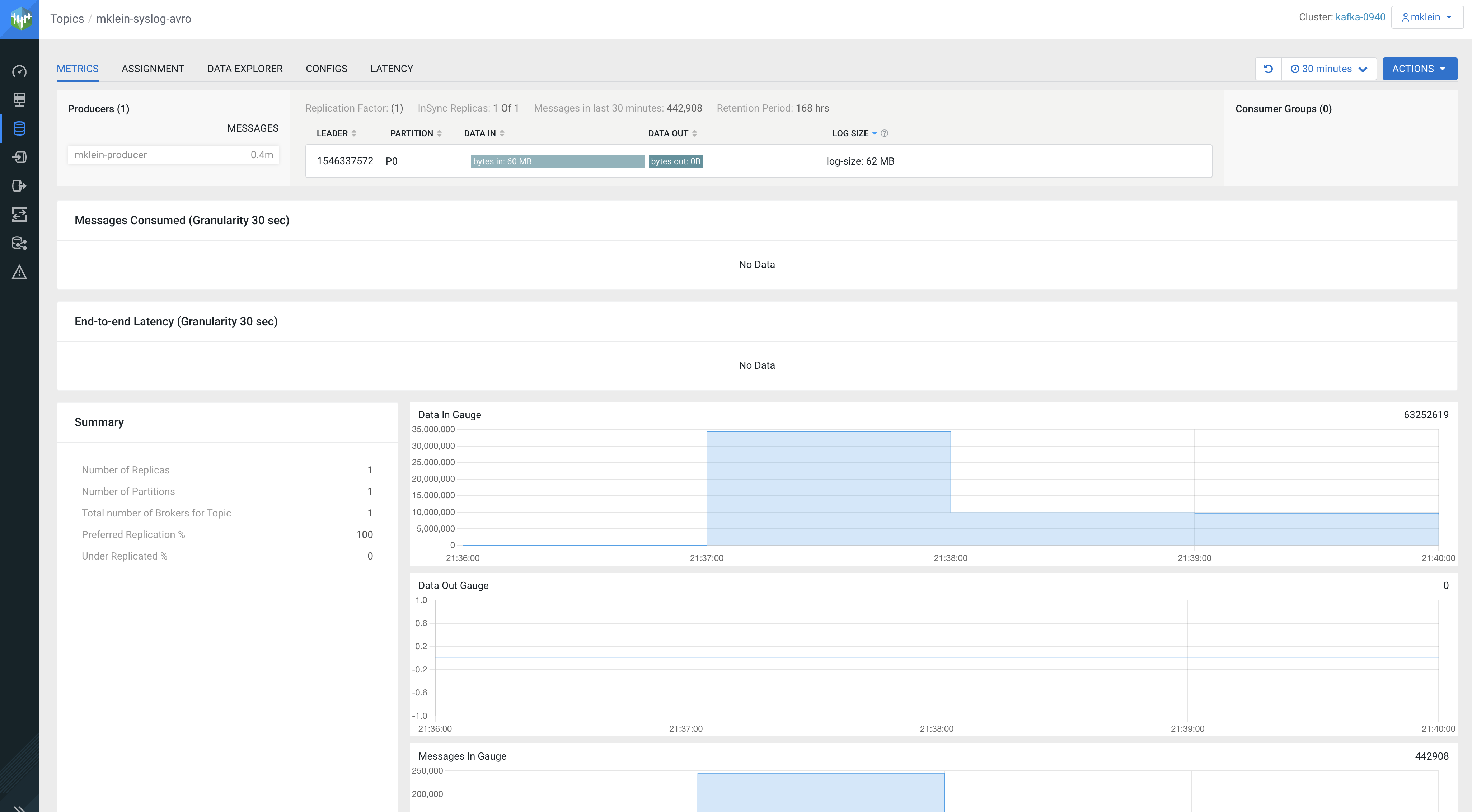Open the Producers sidebar icon

click(x=19, y=157)
